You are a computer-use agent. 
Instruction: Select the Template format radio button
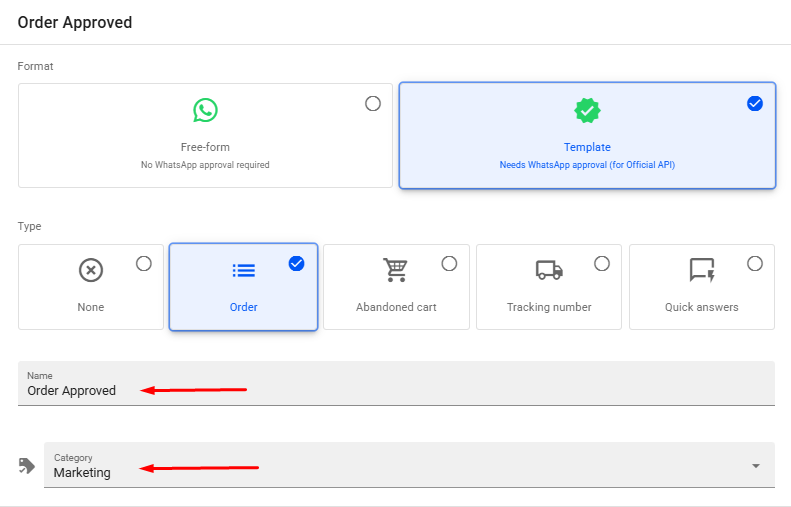click(755, 103)
